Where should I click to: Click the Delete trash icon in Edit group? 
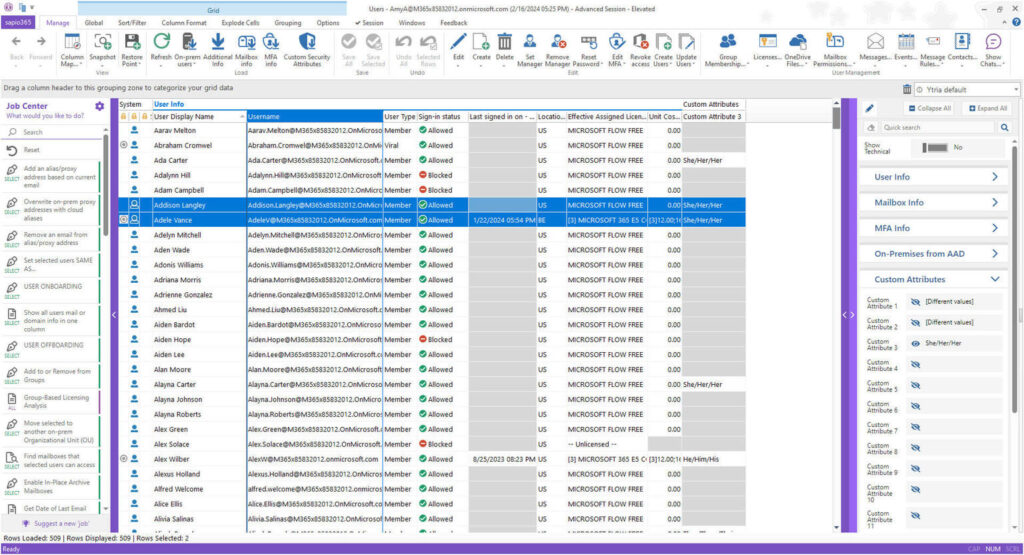click(x=505, y=42)
